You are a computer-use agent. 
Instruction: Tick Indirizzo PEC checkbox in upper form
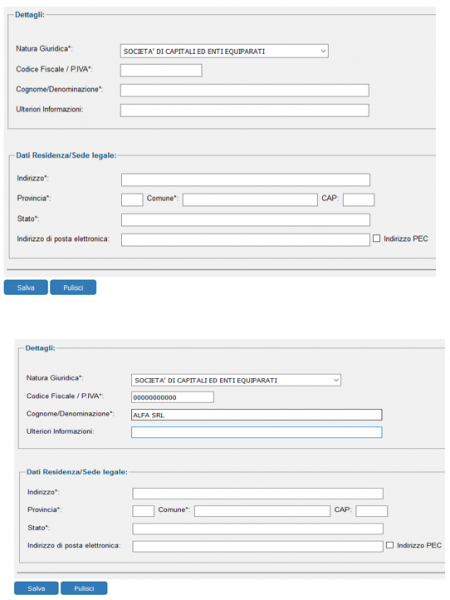pos(377,238)
